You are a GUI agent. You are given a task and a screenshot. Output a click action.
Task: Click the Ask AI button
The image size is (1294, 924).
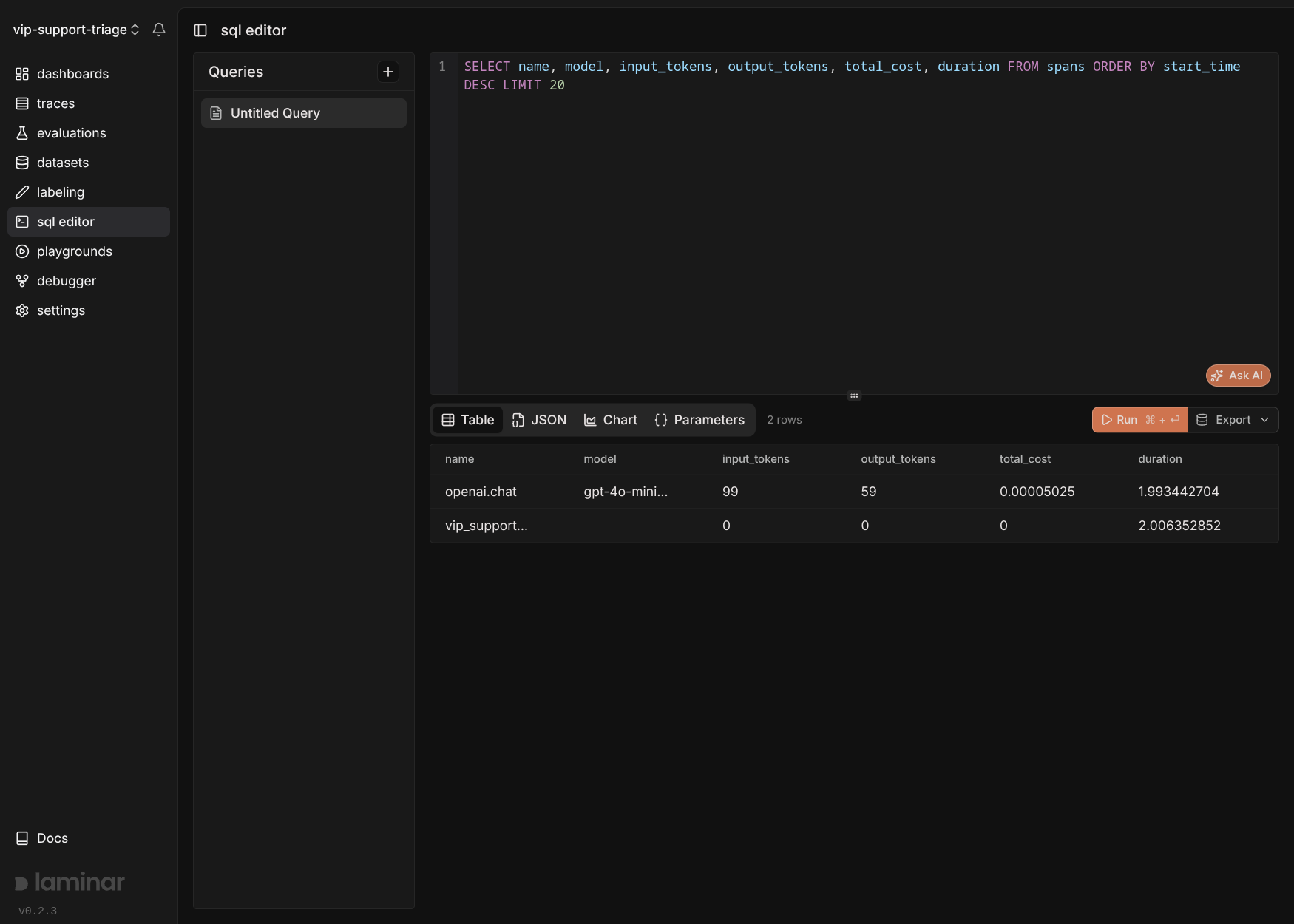pos(1239,376)
